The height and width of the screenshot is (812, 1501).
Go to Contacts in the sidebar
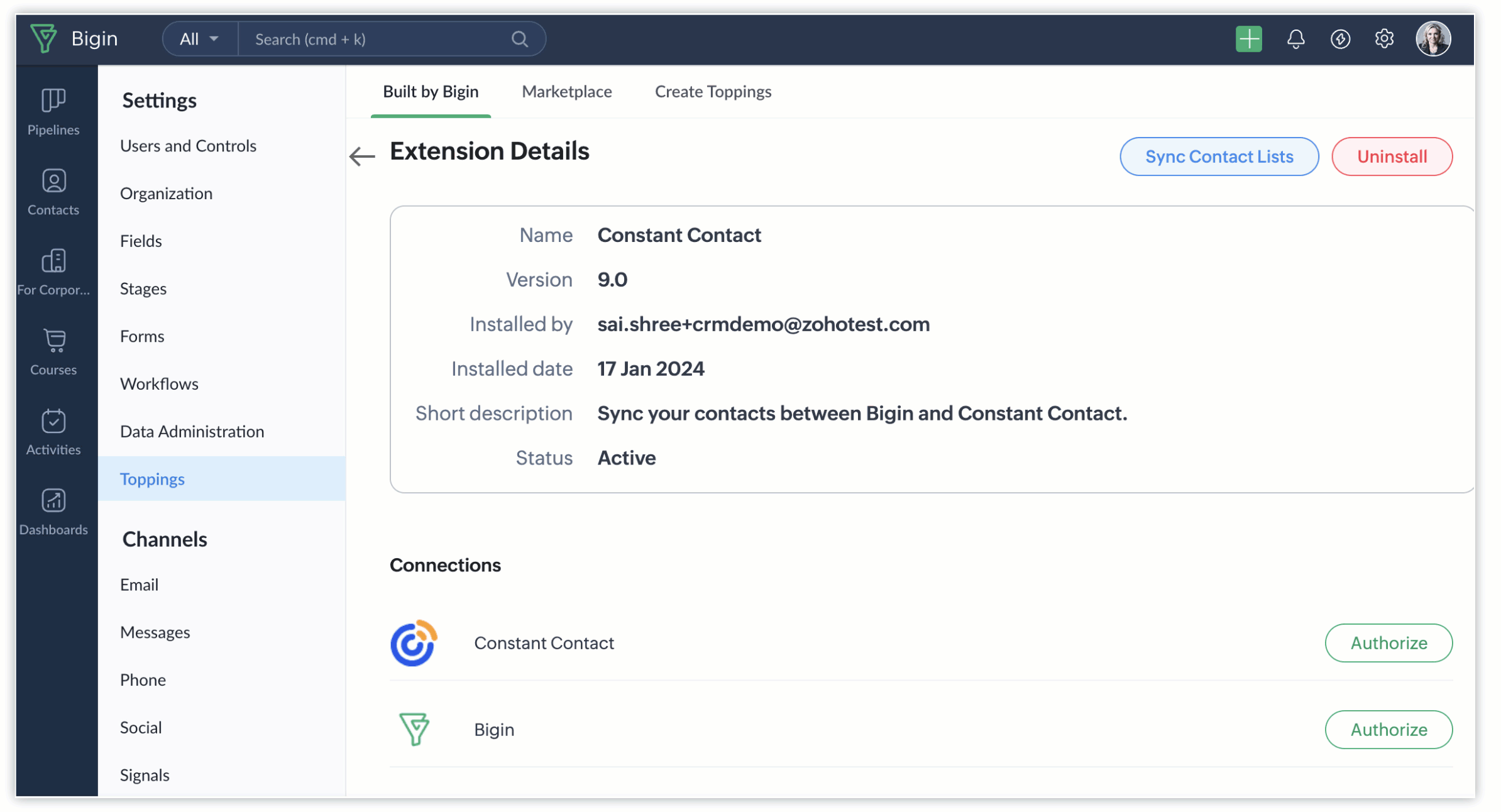point(53,192)
